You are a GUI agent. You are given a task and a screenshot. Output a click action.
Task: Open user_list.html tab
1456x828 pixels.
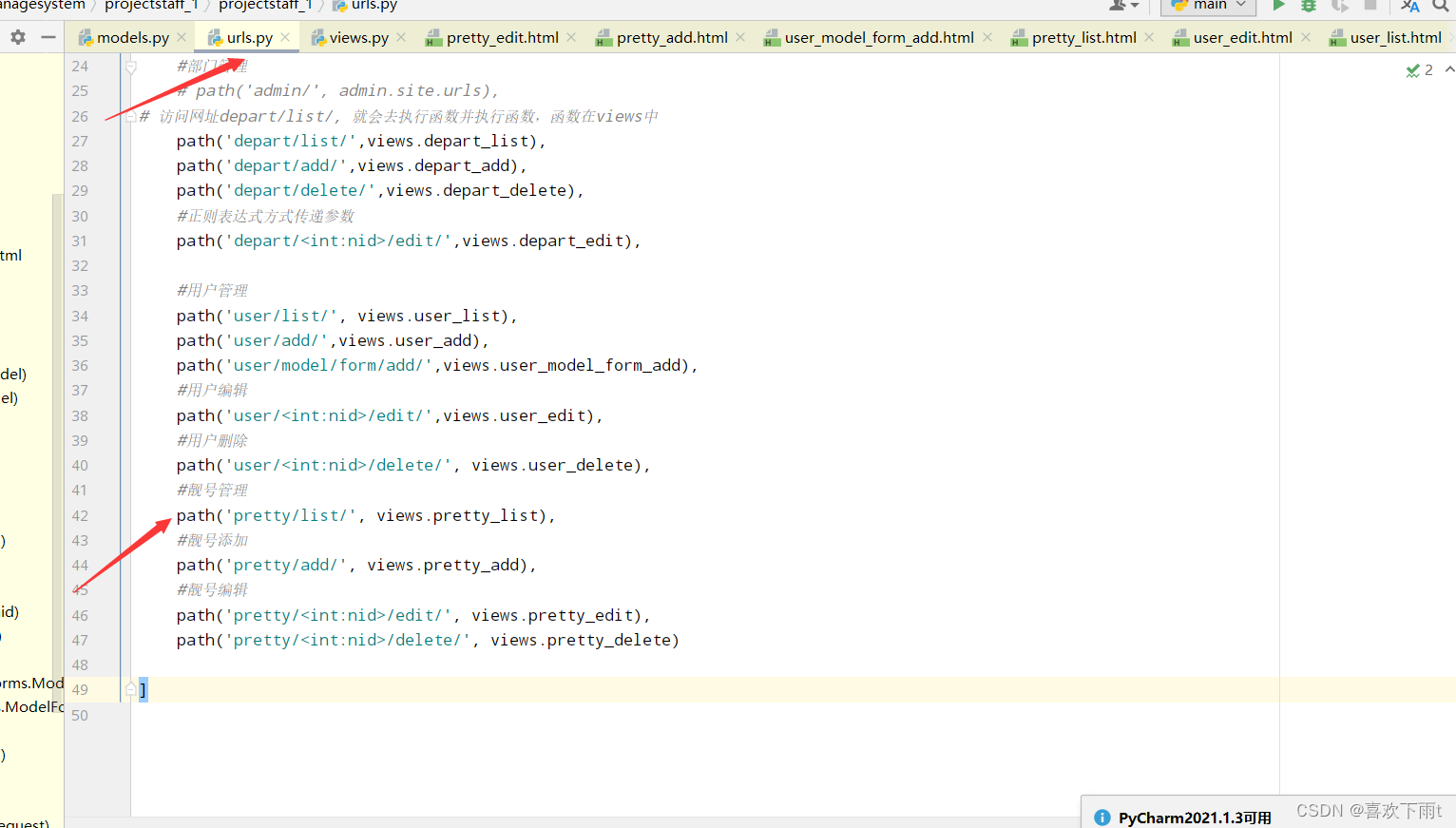click(1396, 38)
